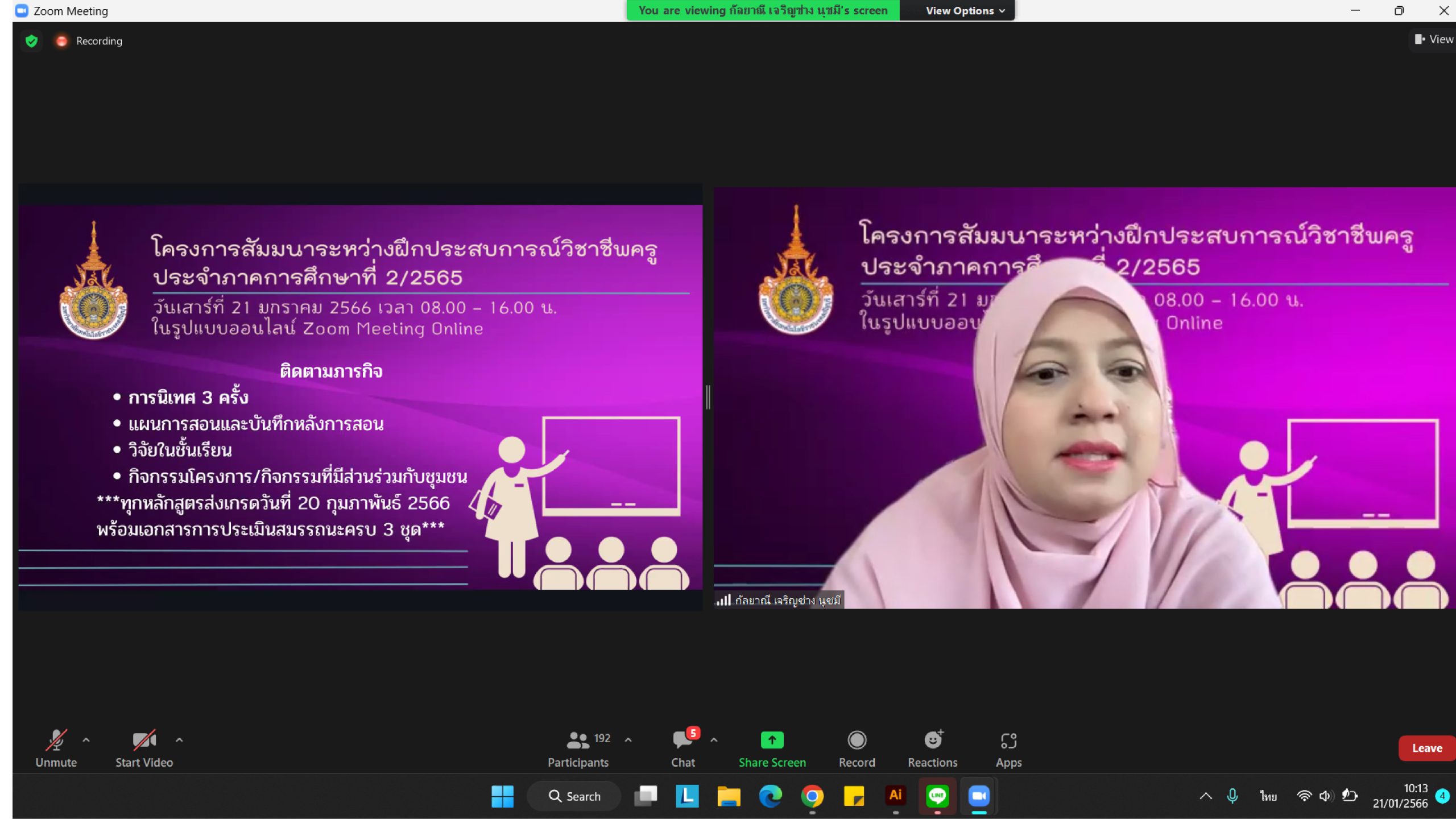
Task: Expand audio options arrow beside Unmute
Action: pos(86,740)
